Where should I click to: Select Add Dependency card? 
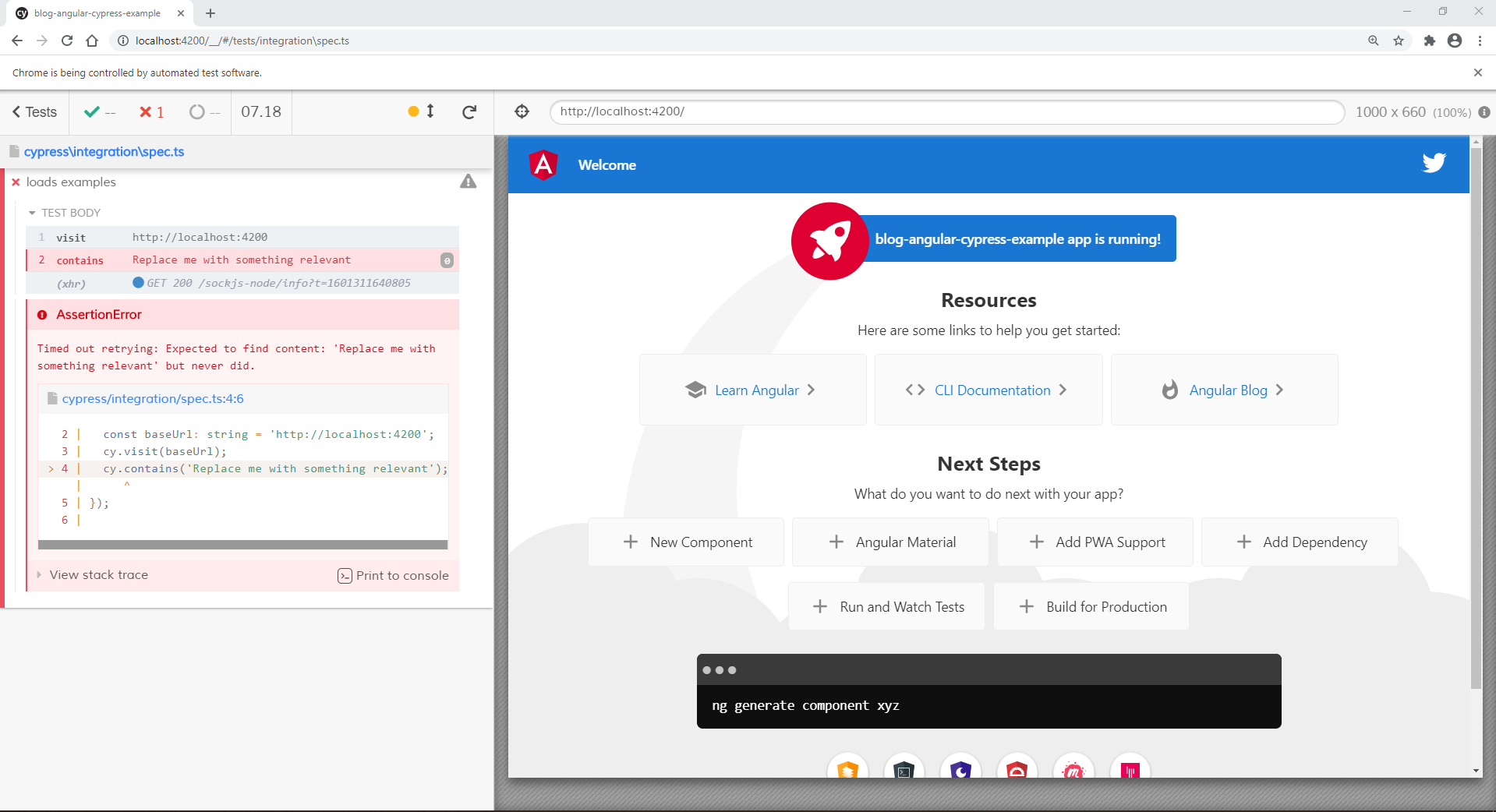[1300, 542]
